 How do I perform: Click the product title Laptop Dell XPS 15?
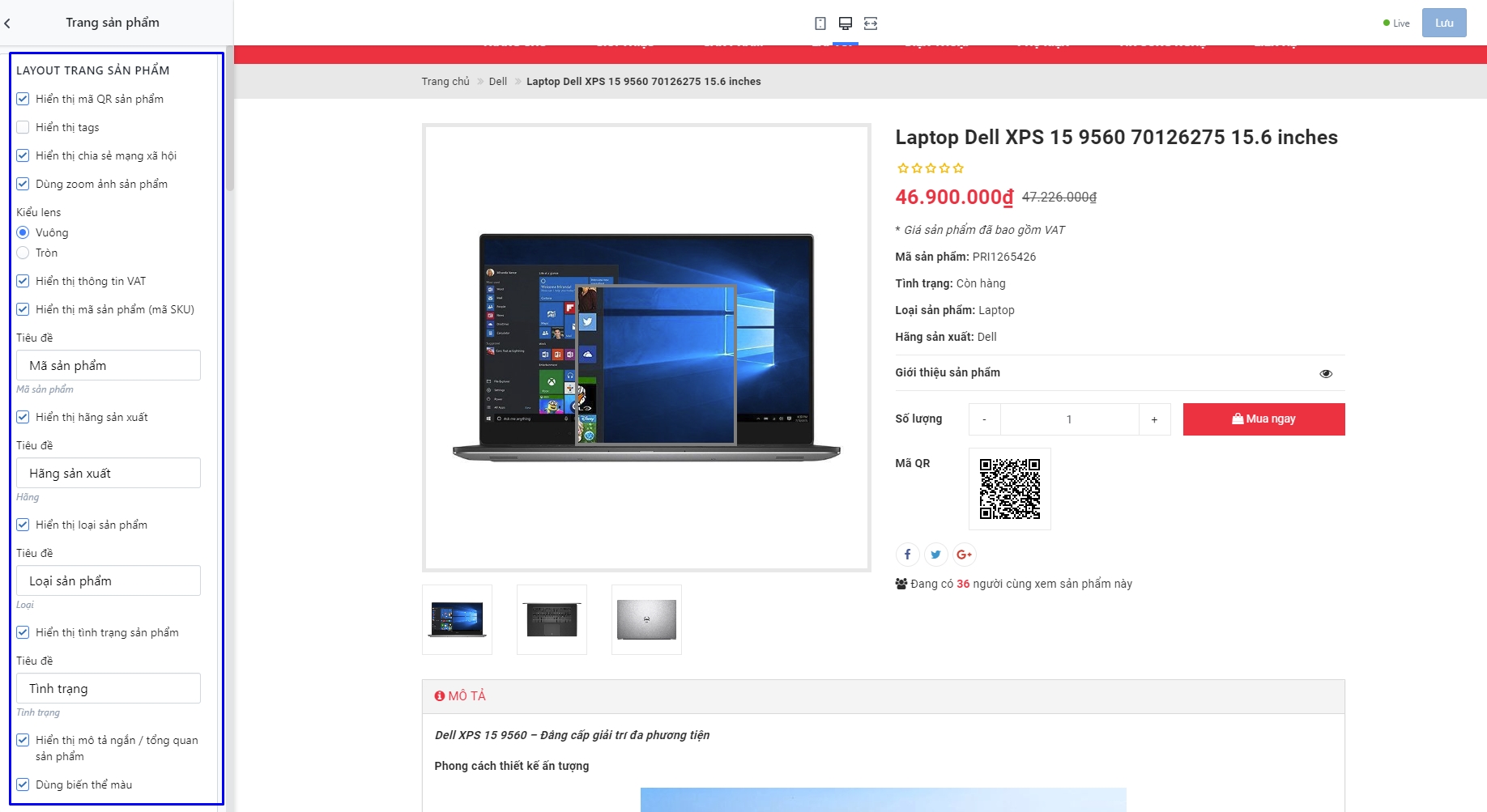coord(1116,138)
